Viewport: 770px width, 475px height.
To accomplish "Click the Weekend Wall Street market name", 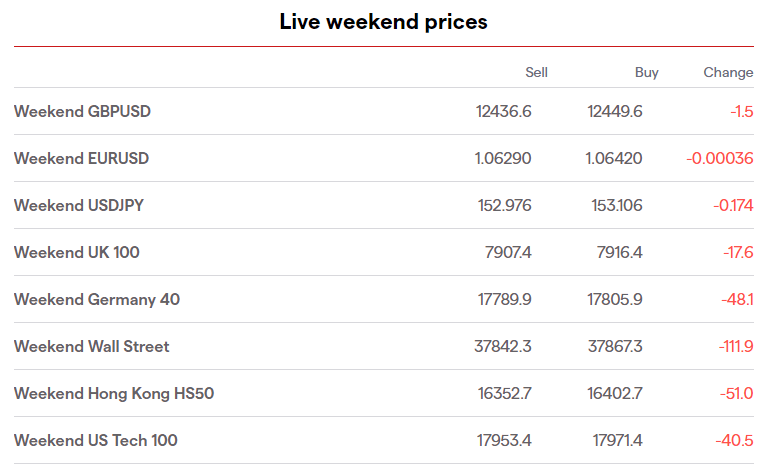I will point(92,346).
